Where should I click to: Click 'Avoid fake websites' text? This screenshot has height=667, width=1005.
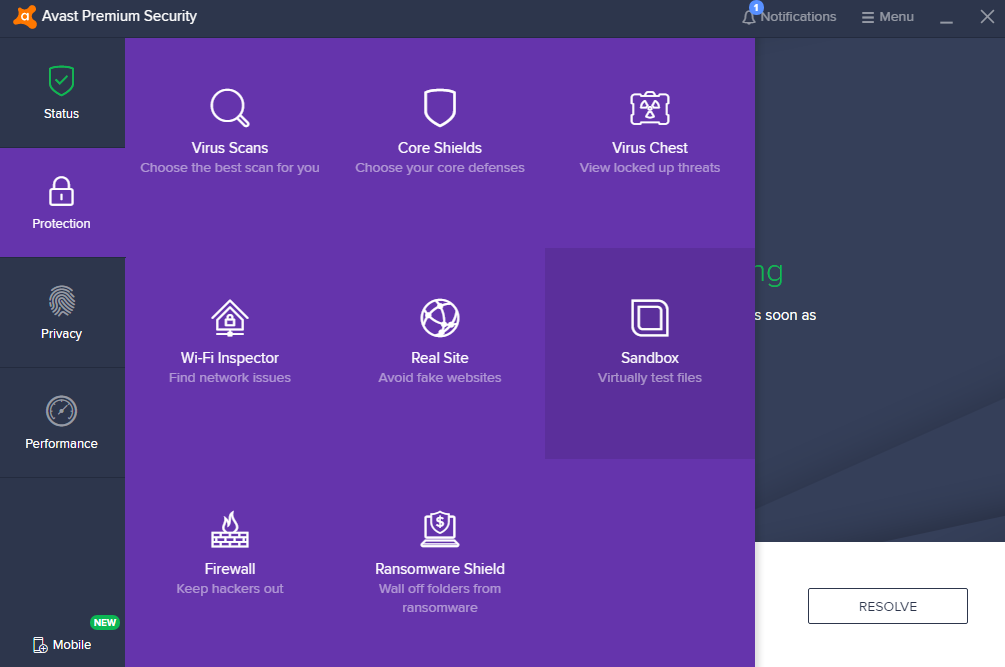(440, 378)
